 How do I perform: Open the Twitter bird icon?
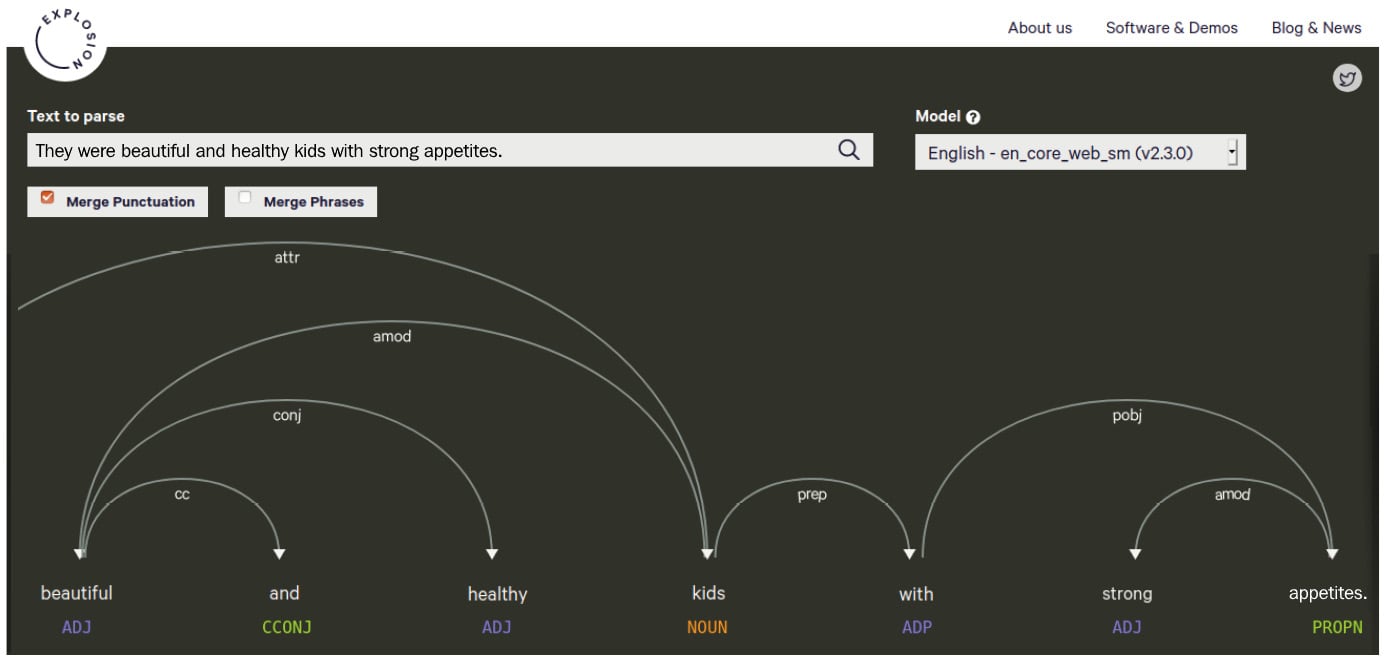1347,78
